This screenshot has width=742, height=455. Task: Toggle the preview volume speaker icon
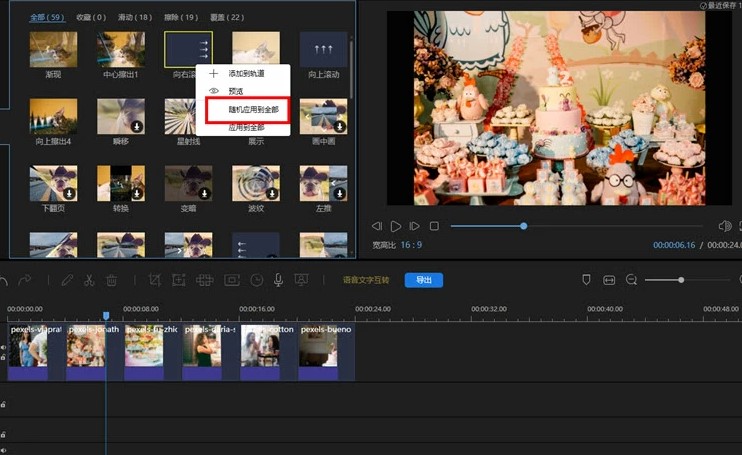tap(725, 226)
